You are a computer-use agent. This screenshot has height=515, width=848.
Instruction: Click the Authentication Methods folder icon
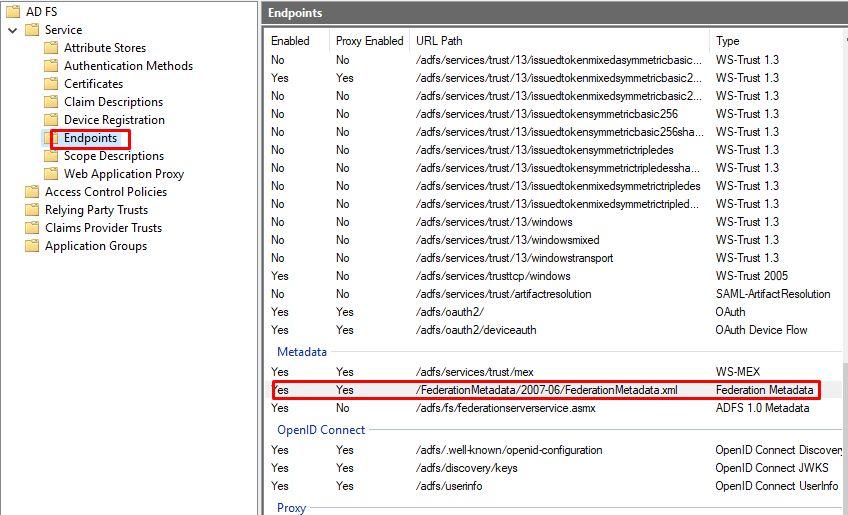click(x=51, y=65)
